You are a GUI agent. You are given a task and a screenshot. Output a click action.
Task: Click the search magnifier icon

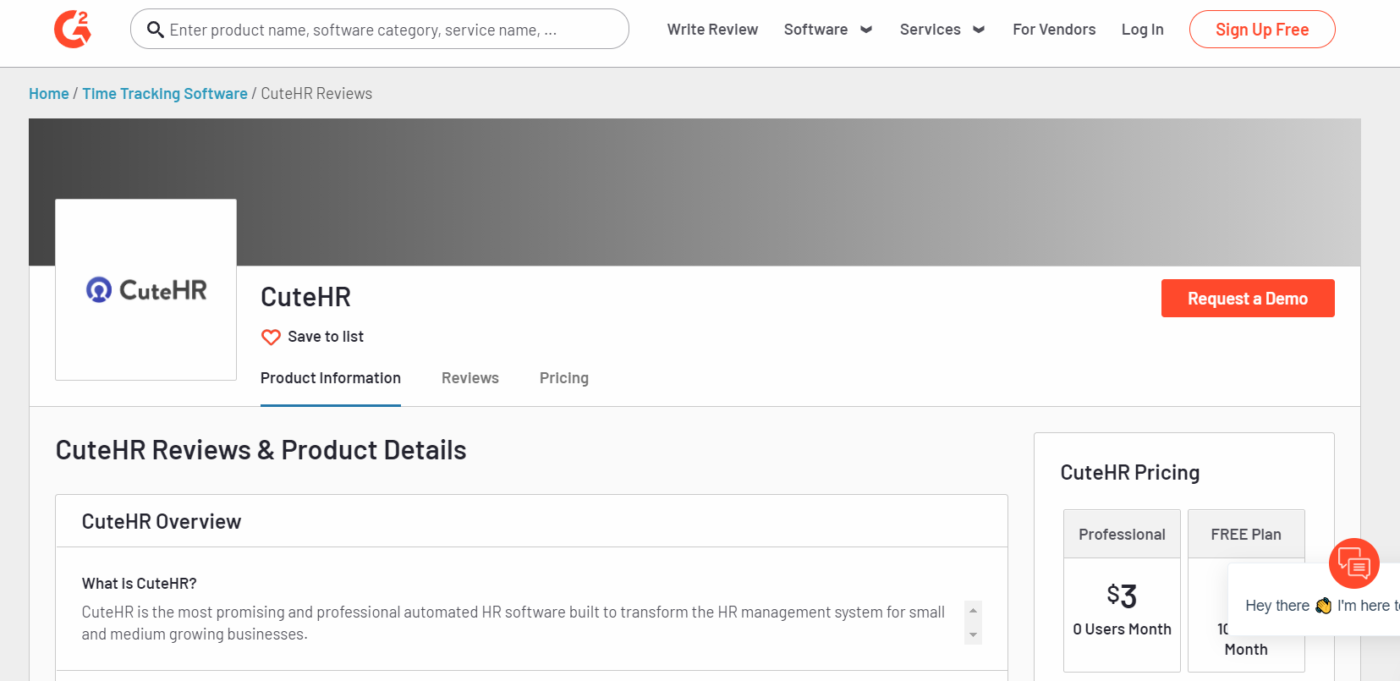pos(155,30)
